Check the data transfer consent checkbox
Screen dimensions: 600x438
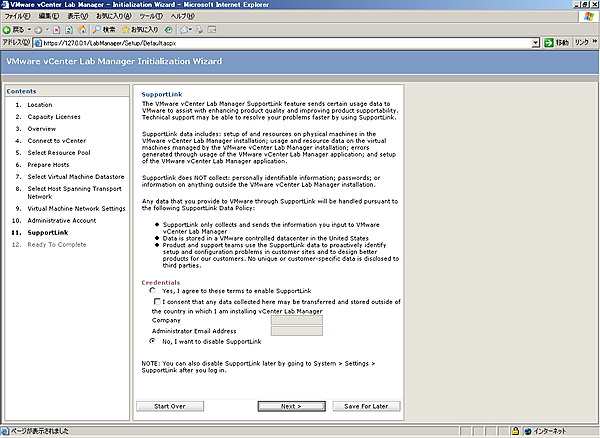tap(158, 301)
